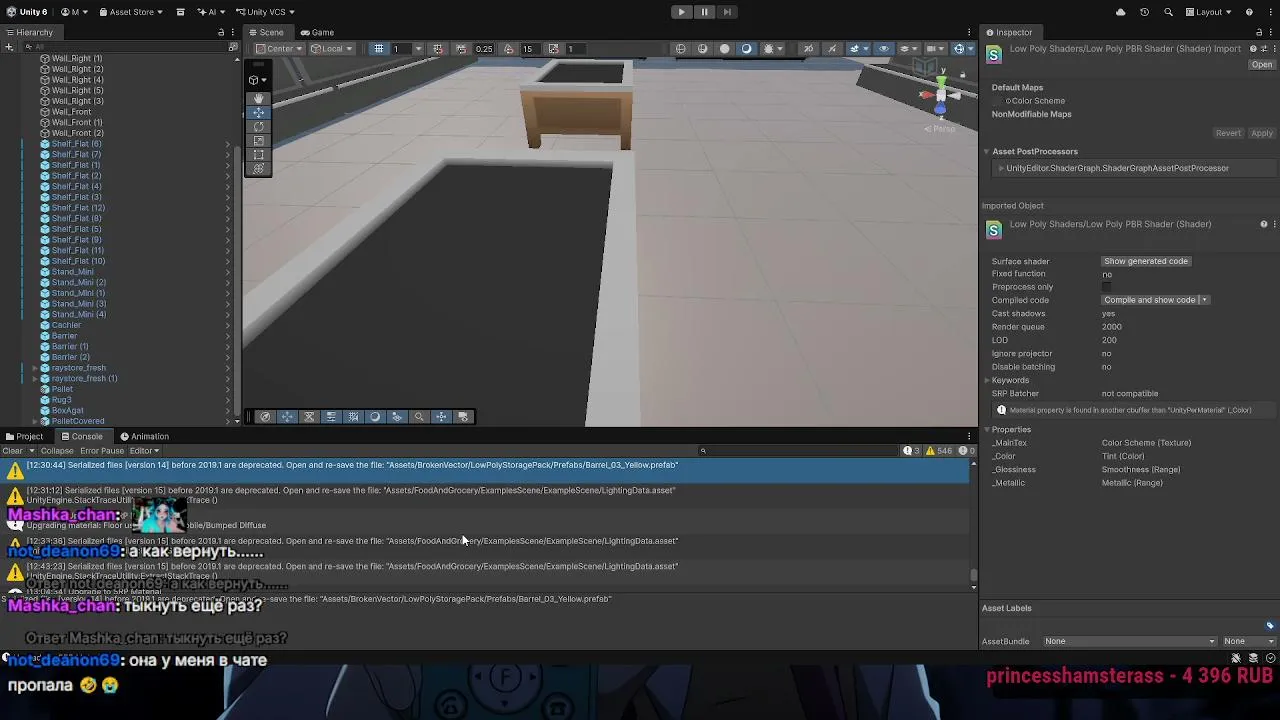Toggle scene lighting icon
Image resolution: width=1280 pixels, height=720 pixels.
[x=746, y=49]
